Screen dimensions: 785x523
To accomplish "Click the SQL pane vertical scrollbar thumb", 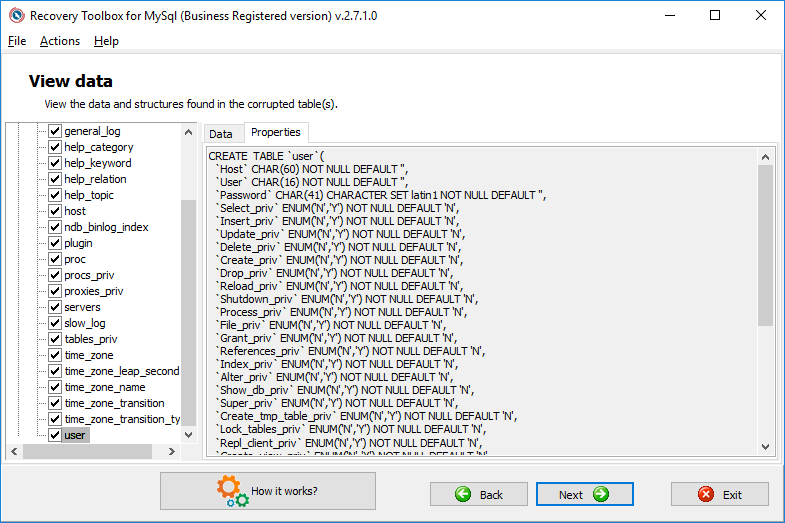I will click(765, 245).
